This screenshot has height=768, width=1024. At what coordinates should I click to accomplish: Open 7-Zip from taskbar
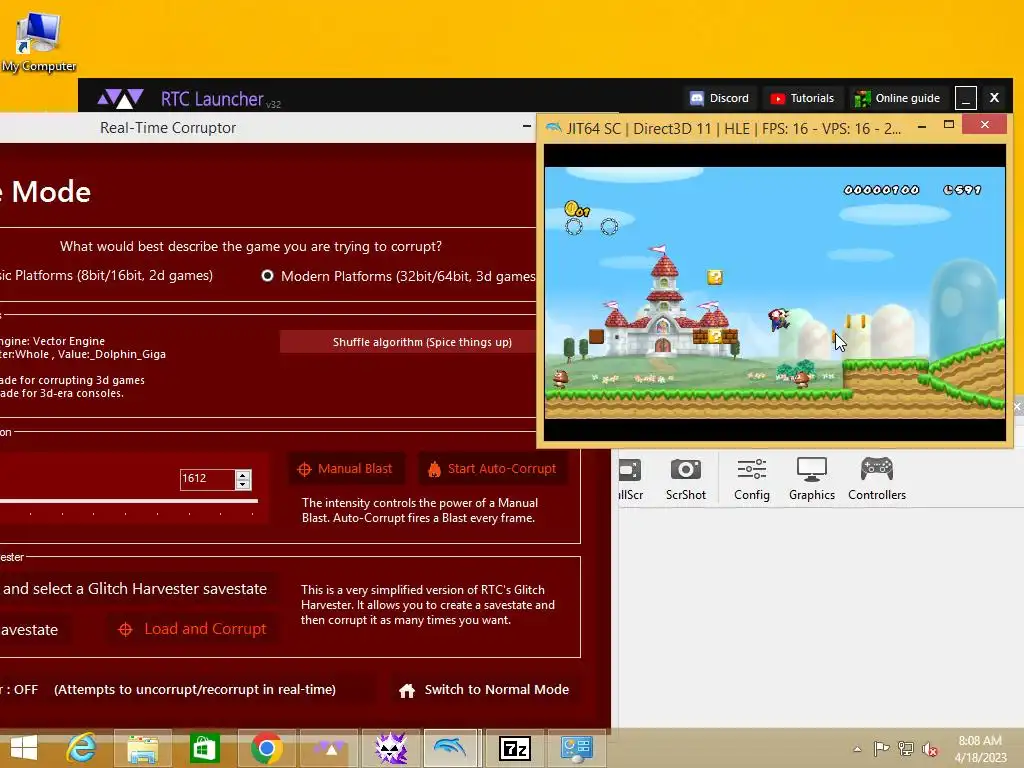(x=515, y=748)
